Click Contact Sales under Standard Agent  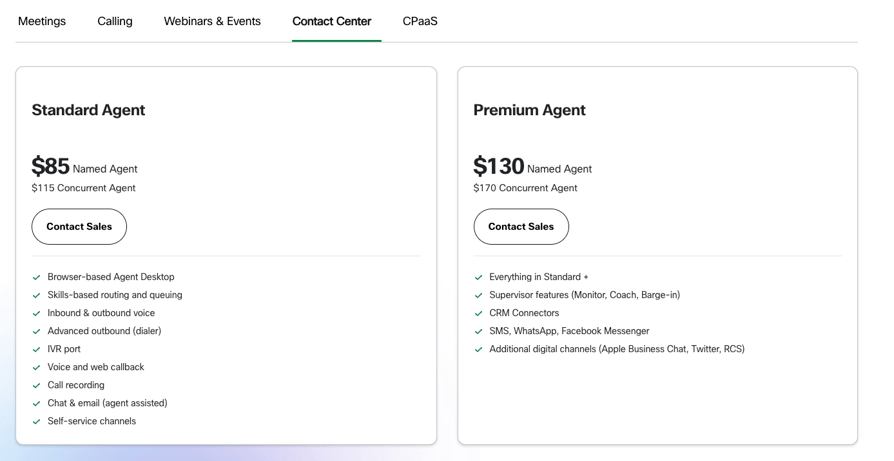[79, 226]
